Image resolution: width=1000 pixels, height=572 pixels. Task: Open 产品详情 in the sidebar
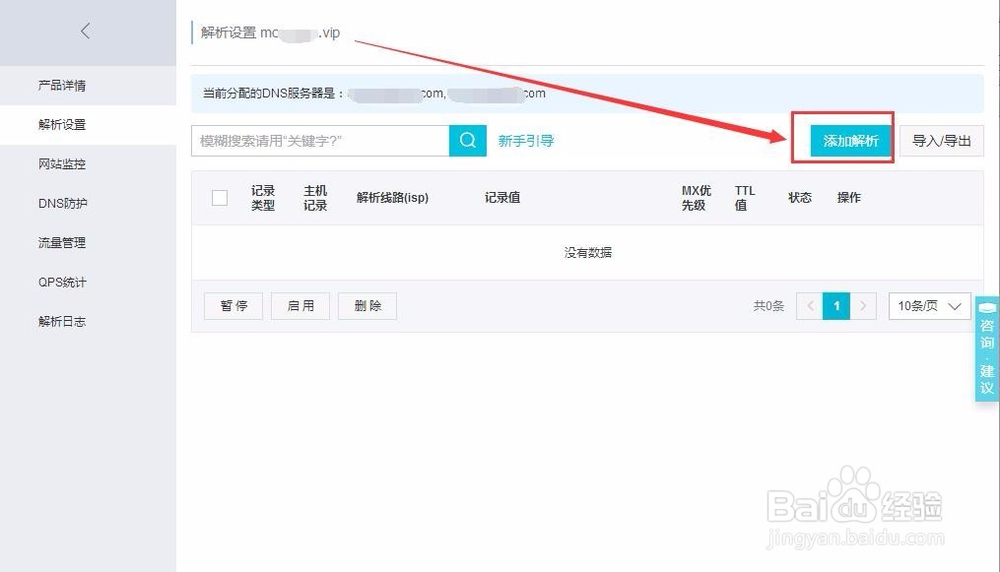coord(62,86)
